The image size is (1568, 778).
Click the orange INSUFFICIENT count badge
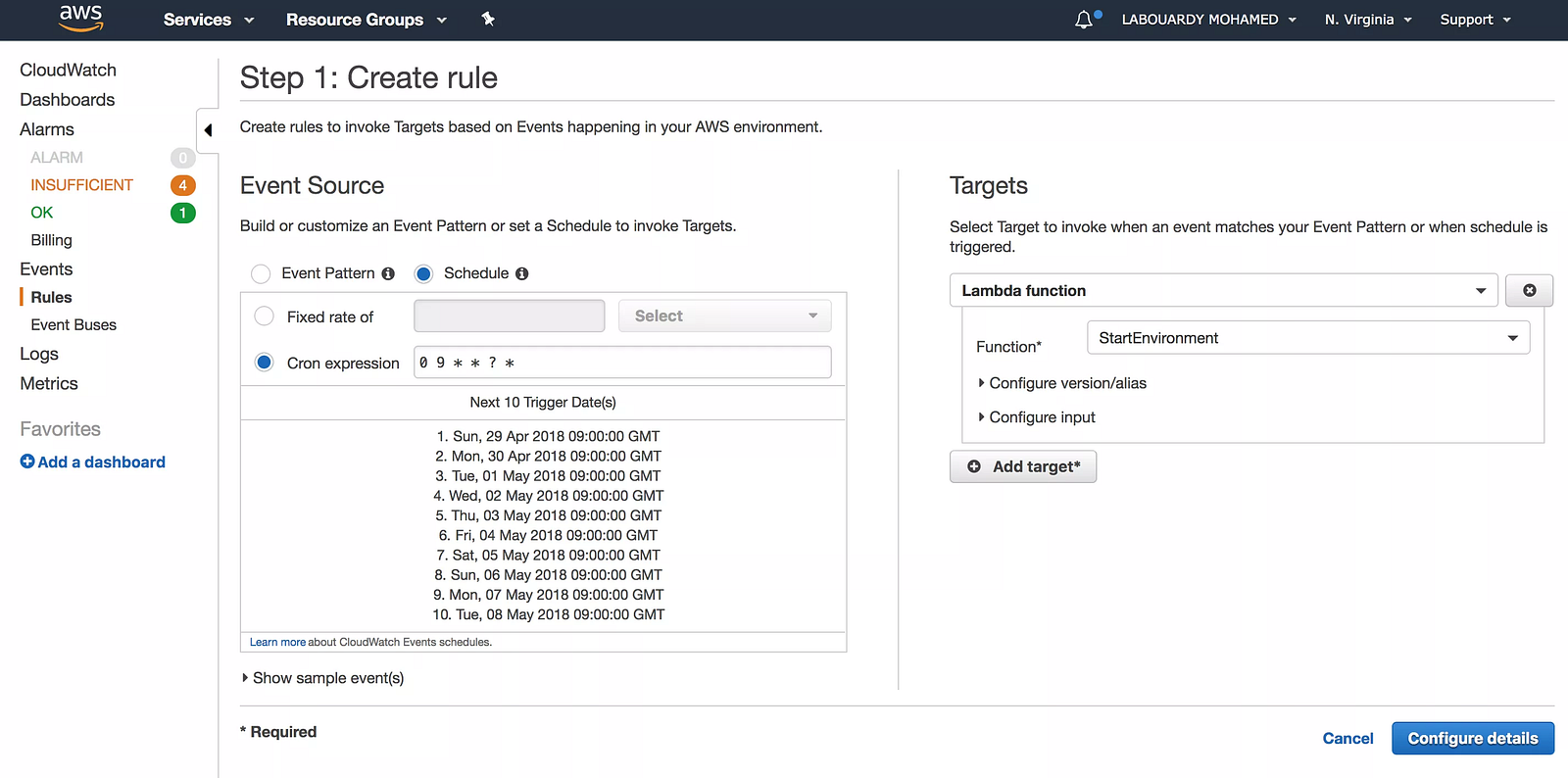[x=183, y=185]
